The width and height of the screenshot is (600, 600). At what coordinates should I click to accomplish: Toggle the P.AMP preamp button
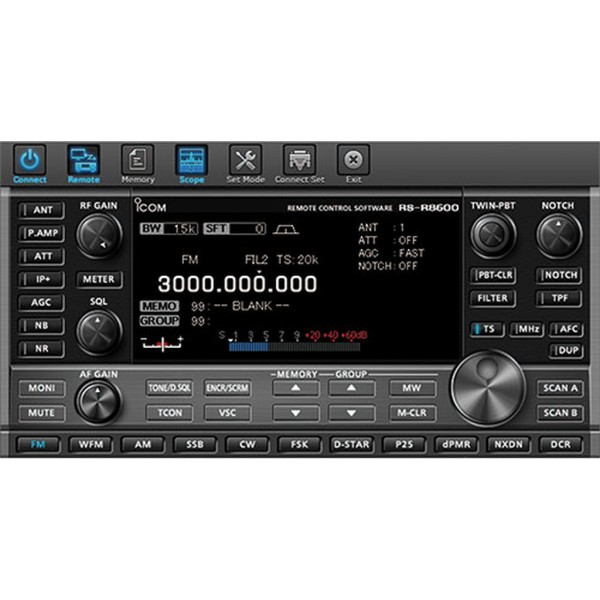click(x=41, y=233)
